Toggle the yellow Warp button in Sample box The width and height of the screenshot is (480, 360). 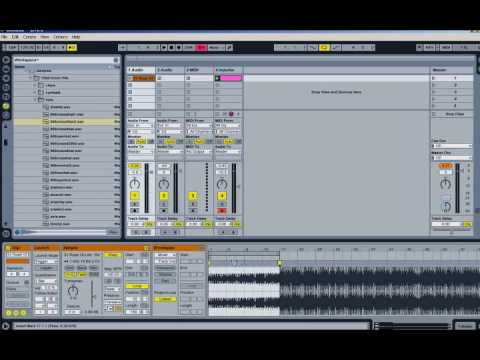[112, 255]
